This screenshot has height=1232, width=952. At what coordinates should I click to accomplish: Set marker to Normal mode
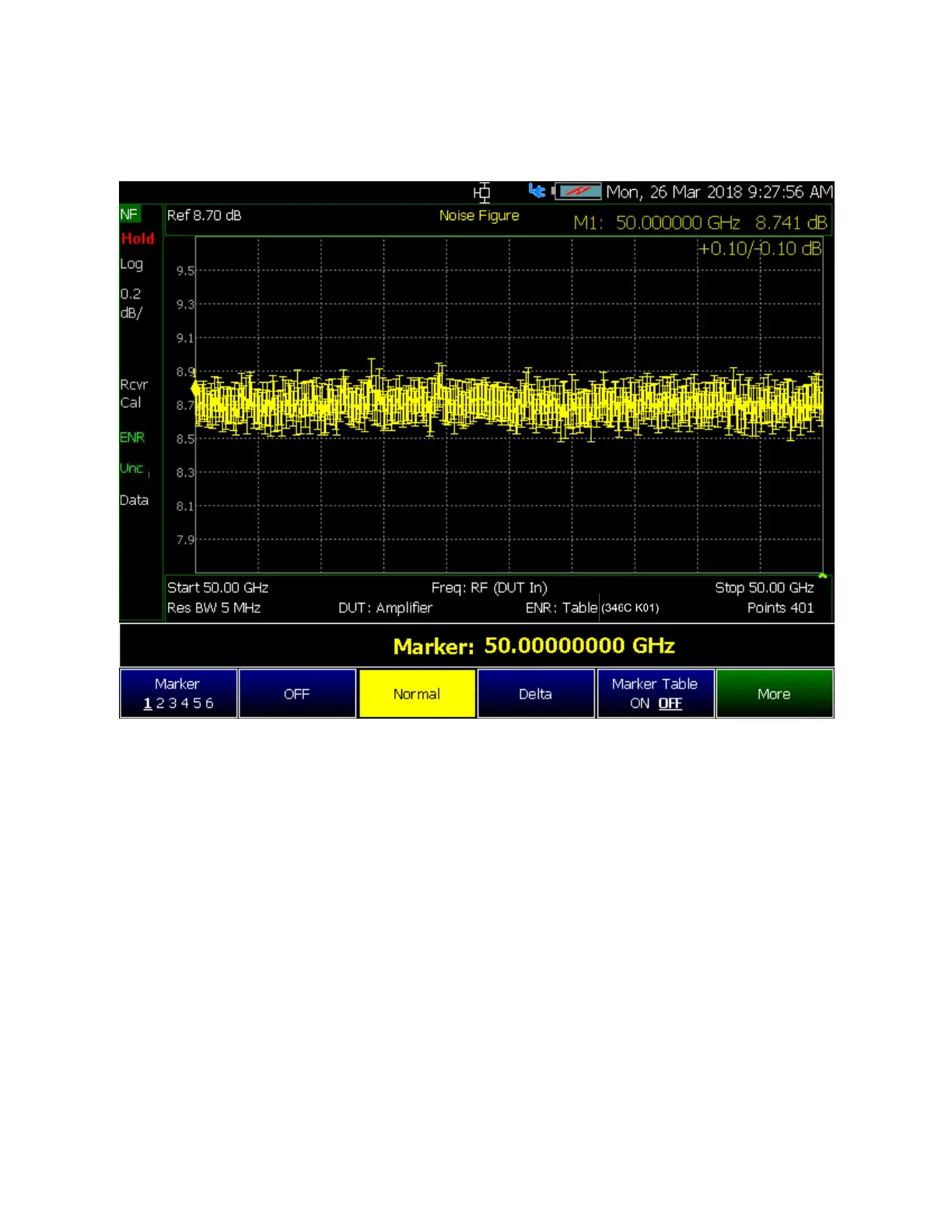pos(417,694)
